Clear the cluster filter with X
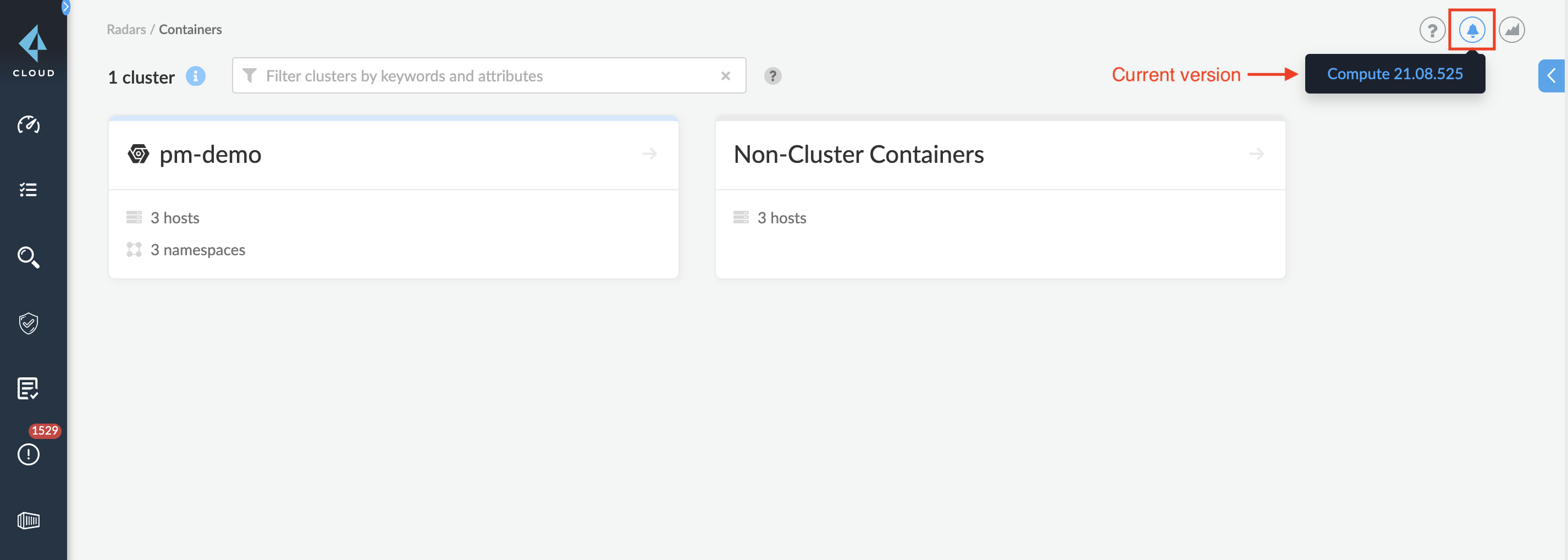The height and width of the screenshot is (560, 1568). [x=726, y=75]
